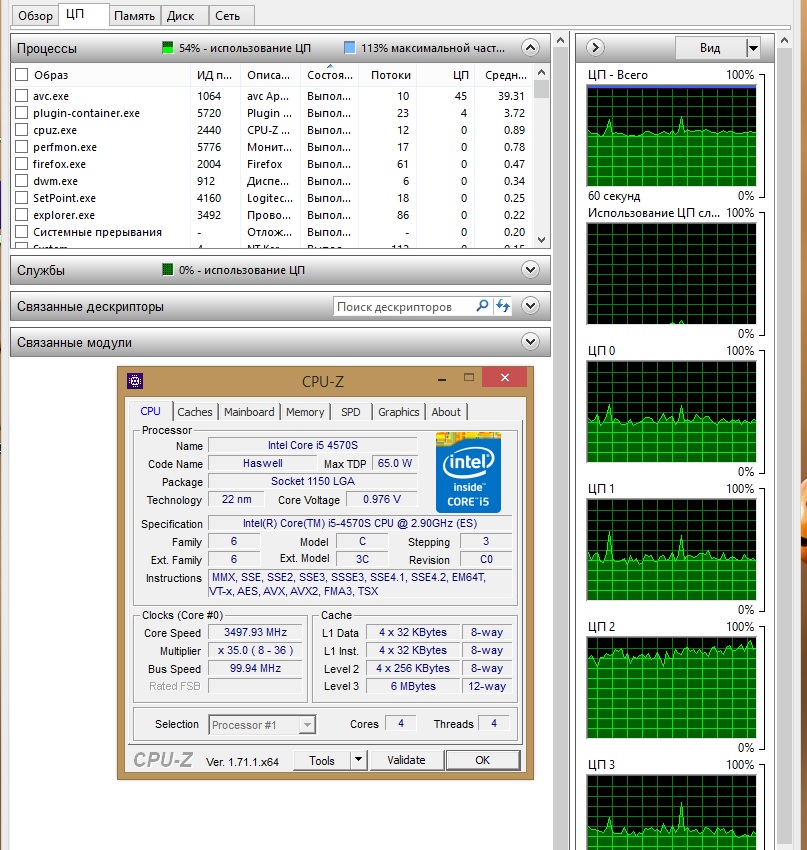The width and height of the screenshot is (807, 850).
Task: Check the perfmon.exe process checkbox
Action: click(22, 147)
